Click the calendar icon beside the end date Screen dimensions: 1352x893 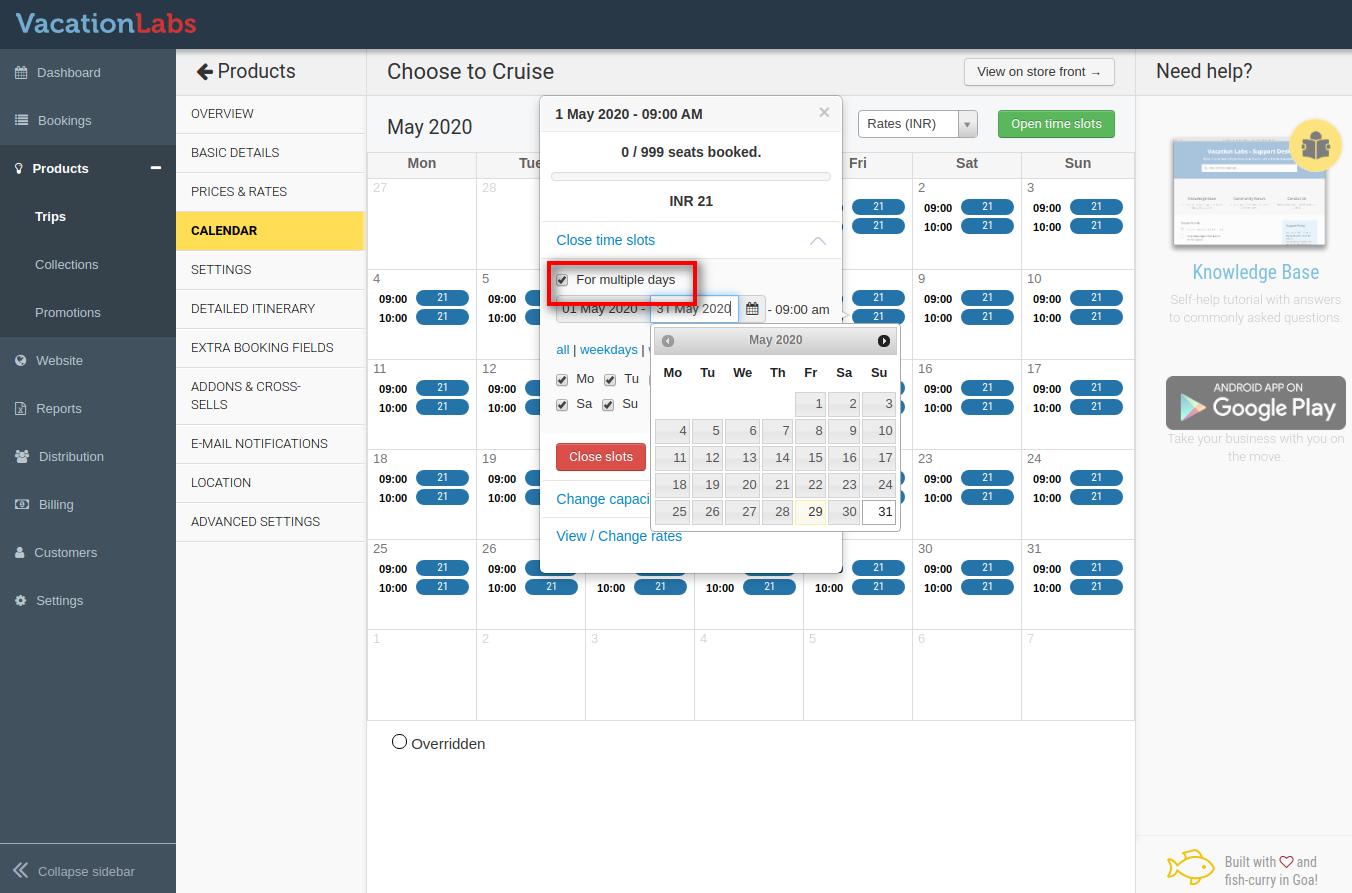coord(752,309)
